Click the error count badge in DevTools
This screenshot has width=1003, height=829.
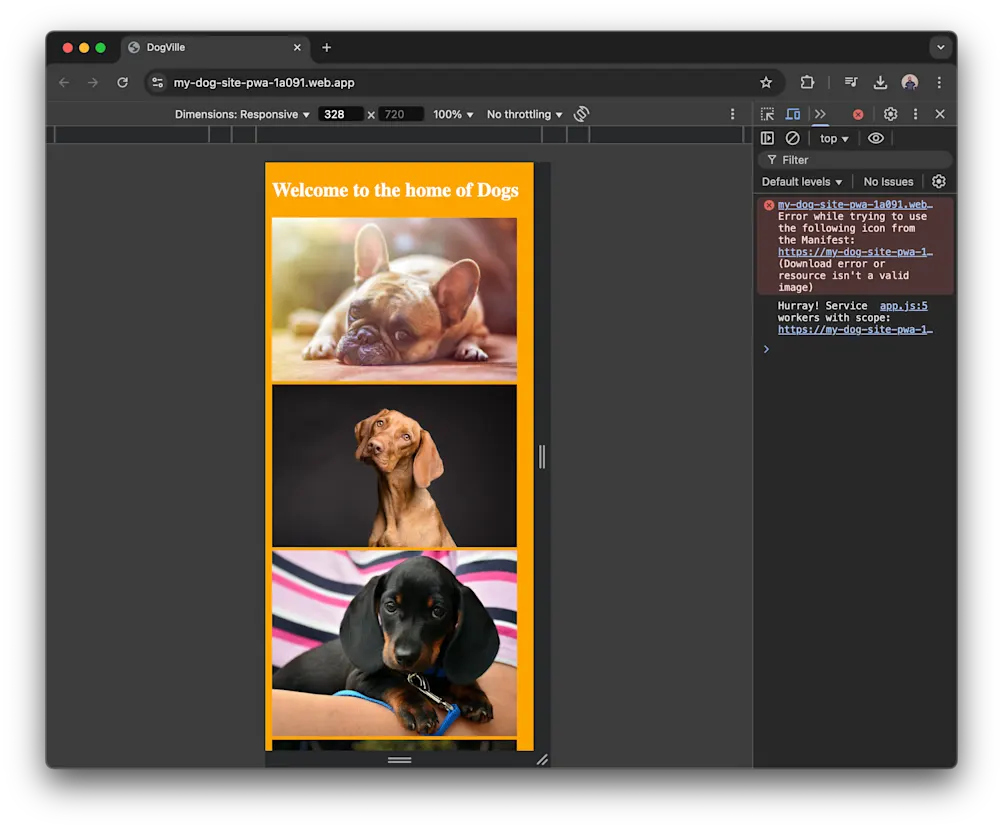tap(858, 114)
